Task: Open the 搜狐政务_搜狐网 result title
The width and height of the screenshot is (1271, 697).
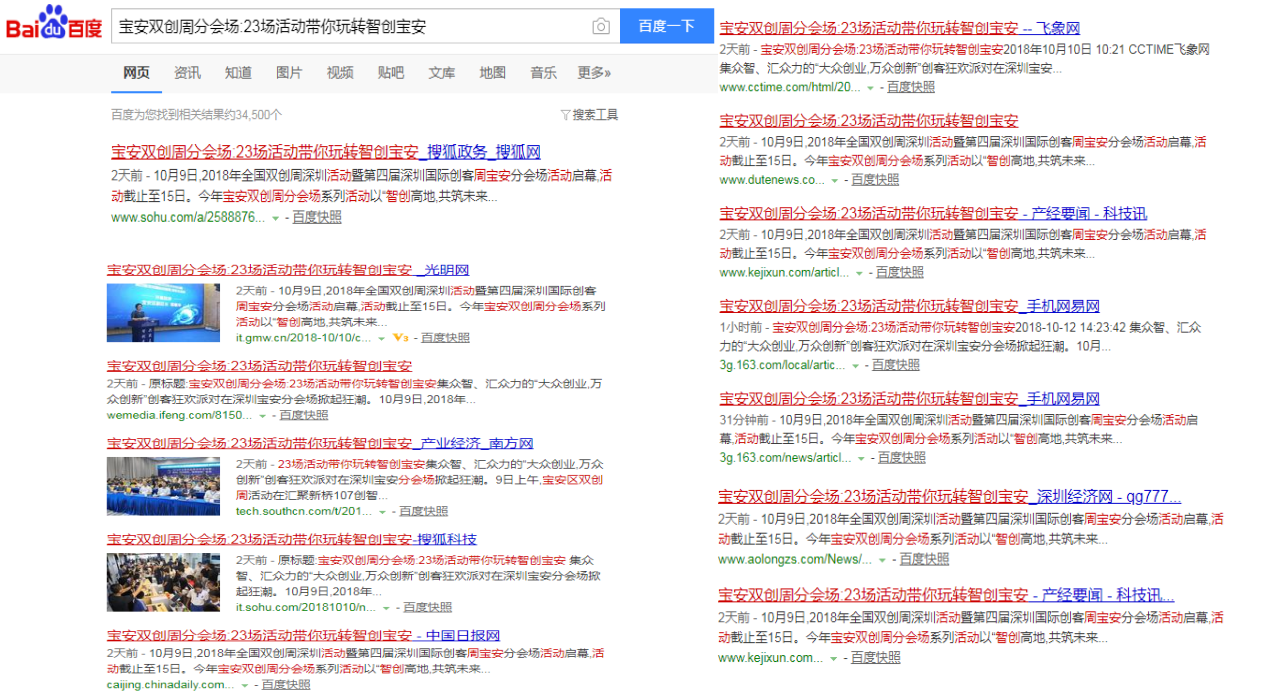Action: point(325,152)
